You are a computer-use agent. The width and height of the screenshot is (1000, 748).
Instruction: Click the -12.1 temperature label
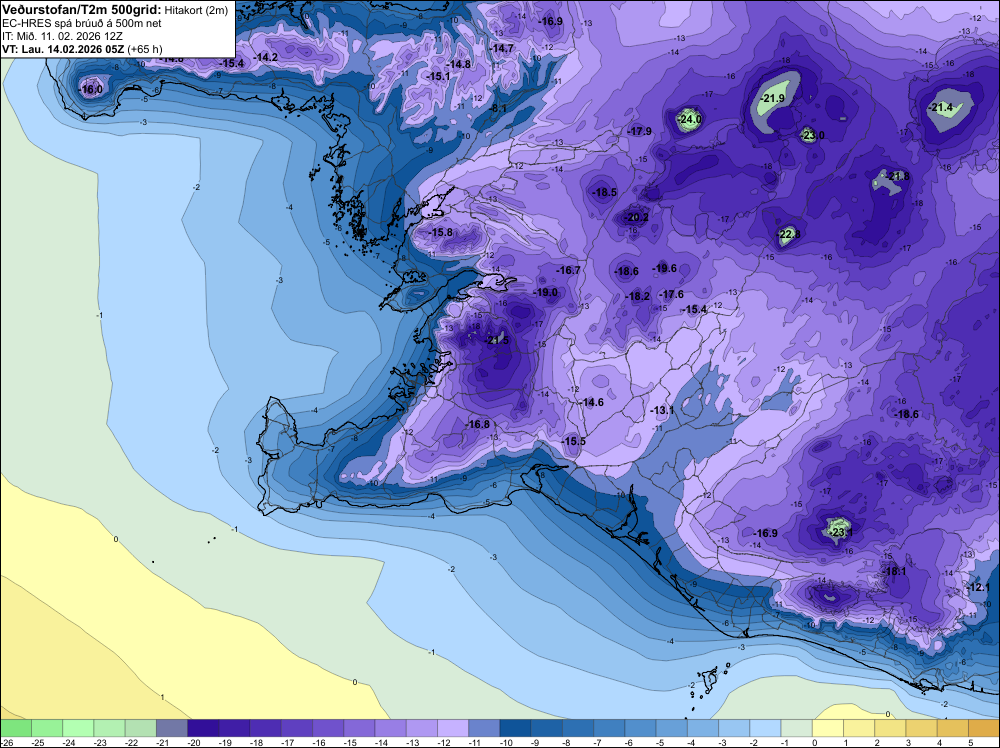[978, 587]
